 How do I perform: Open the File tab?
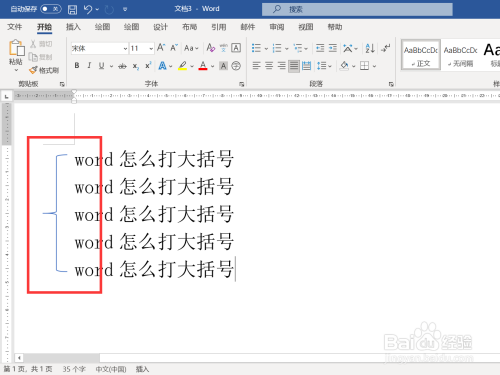pyautogui.click(x=15, y=27)
